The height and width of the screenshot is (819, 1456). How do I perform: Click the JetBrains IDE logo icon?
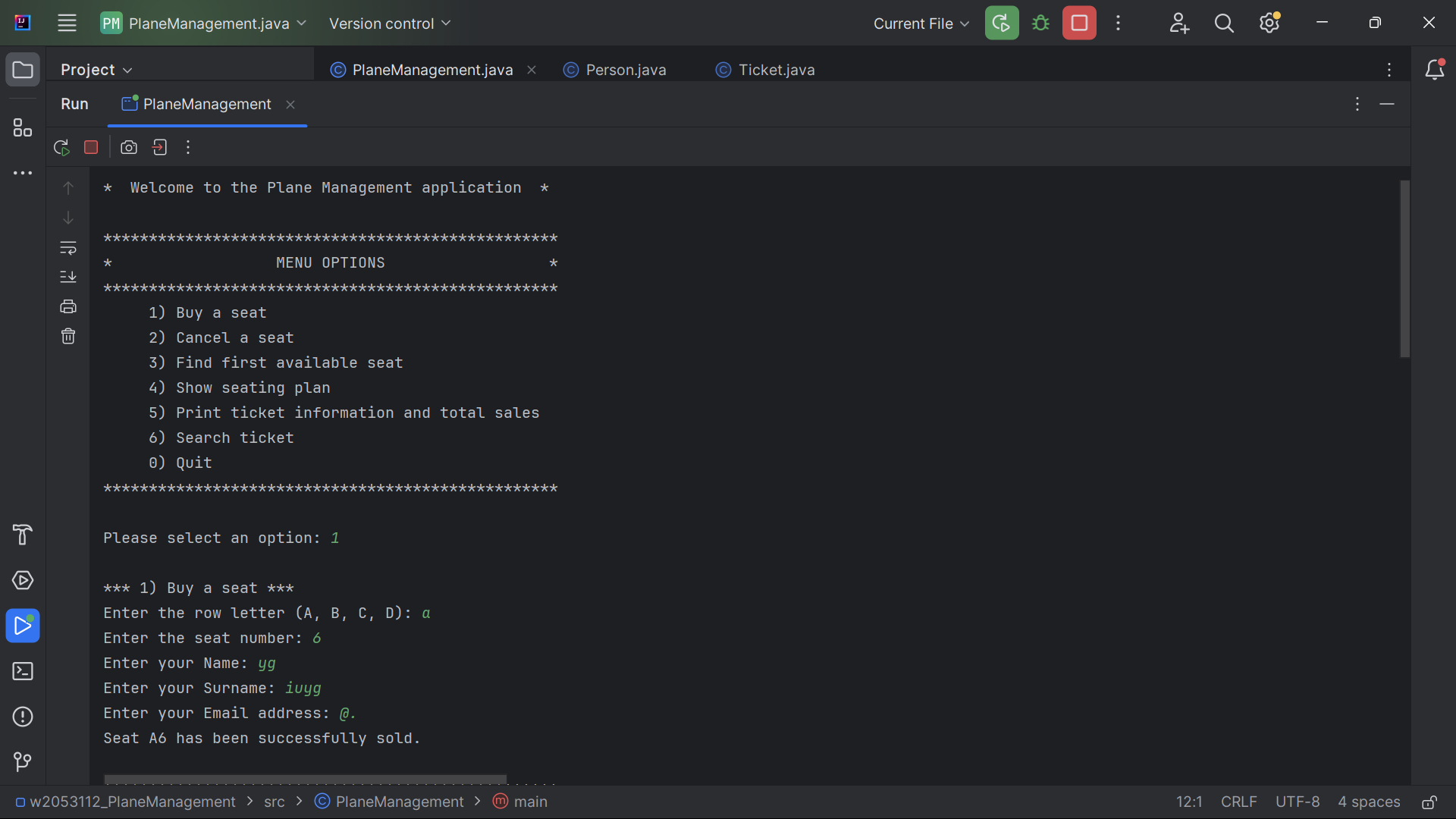23,23
